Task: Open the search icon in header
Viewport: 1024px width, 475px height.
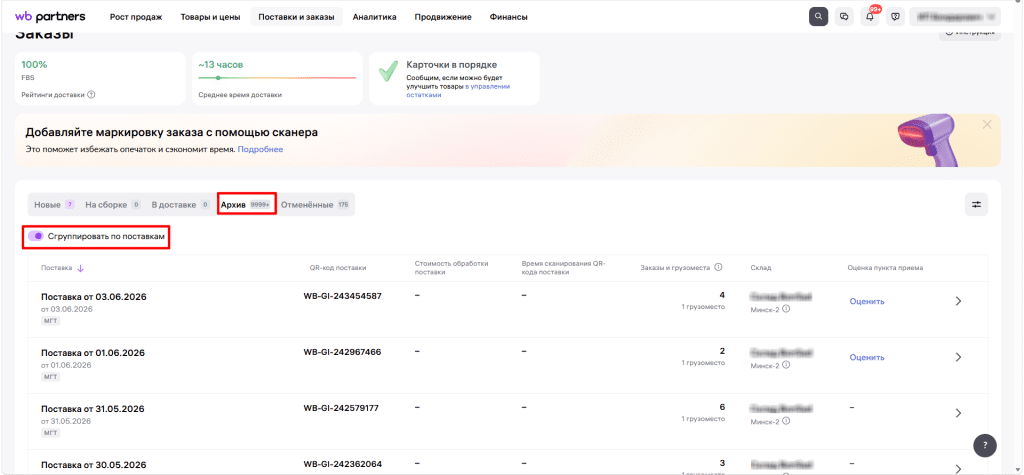Action: [x=818, y=17]
